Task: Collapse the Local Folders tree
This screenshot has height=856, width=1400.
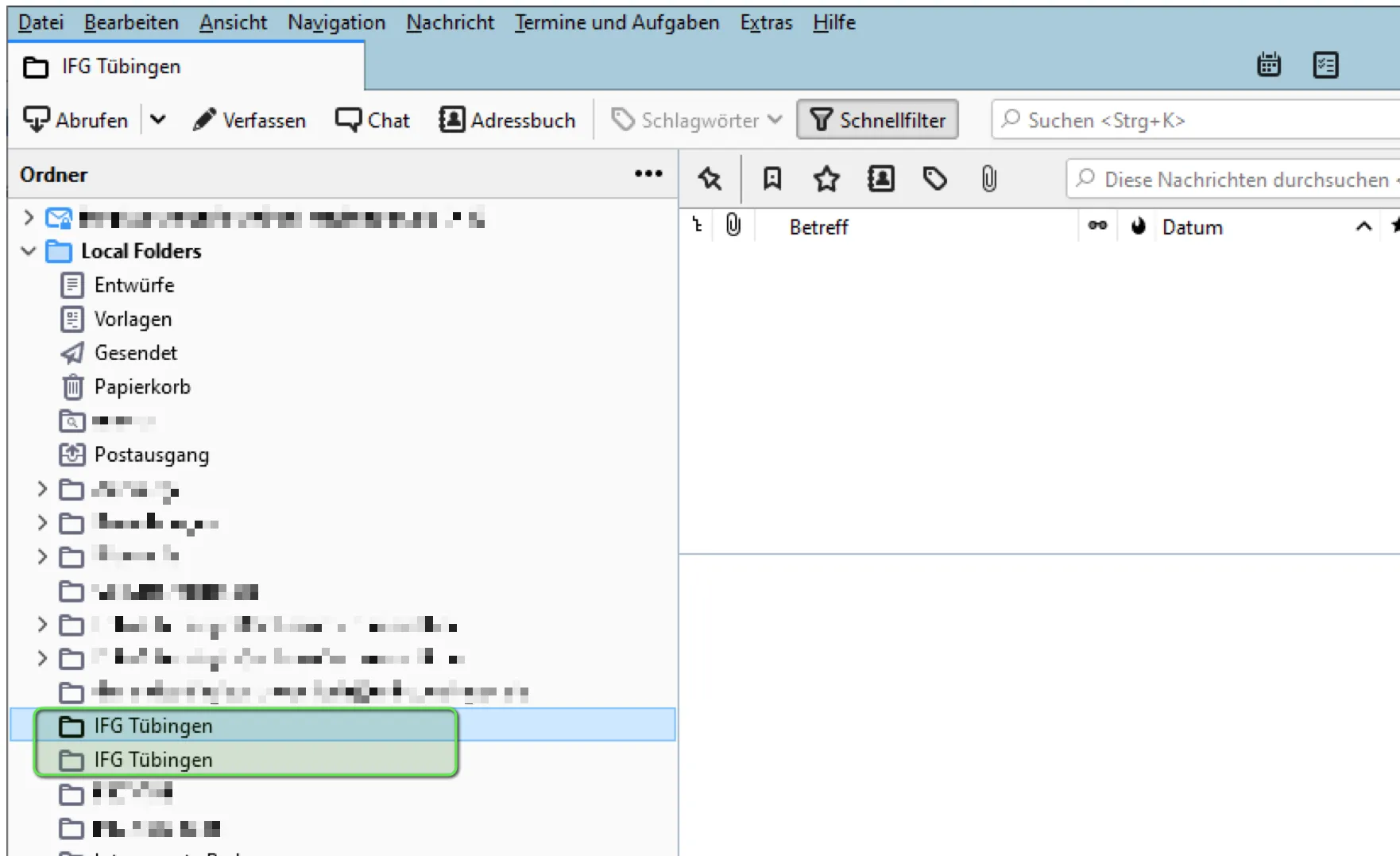Action: (x=29, y=251)
